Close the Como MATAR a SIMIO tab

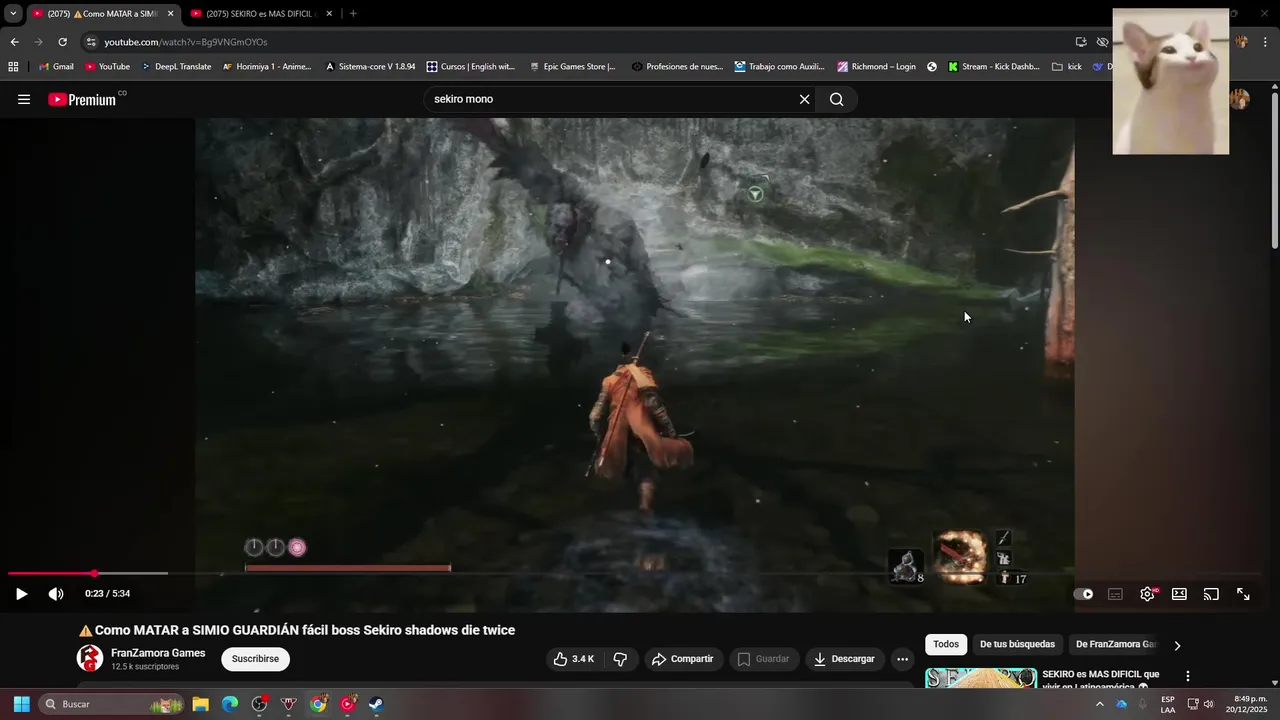click(170, 14)
